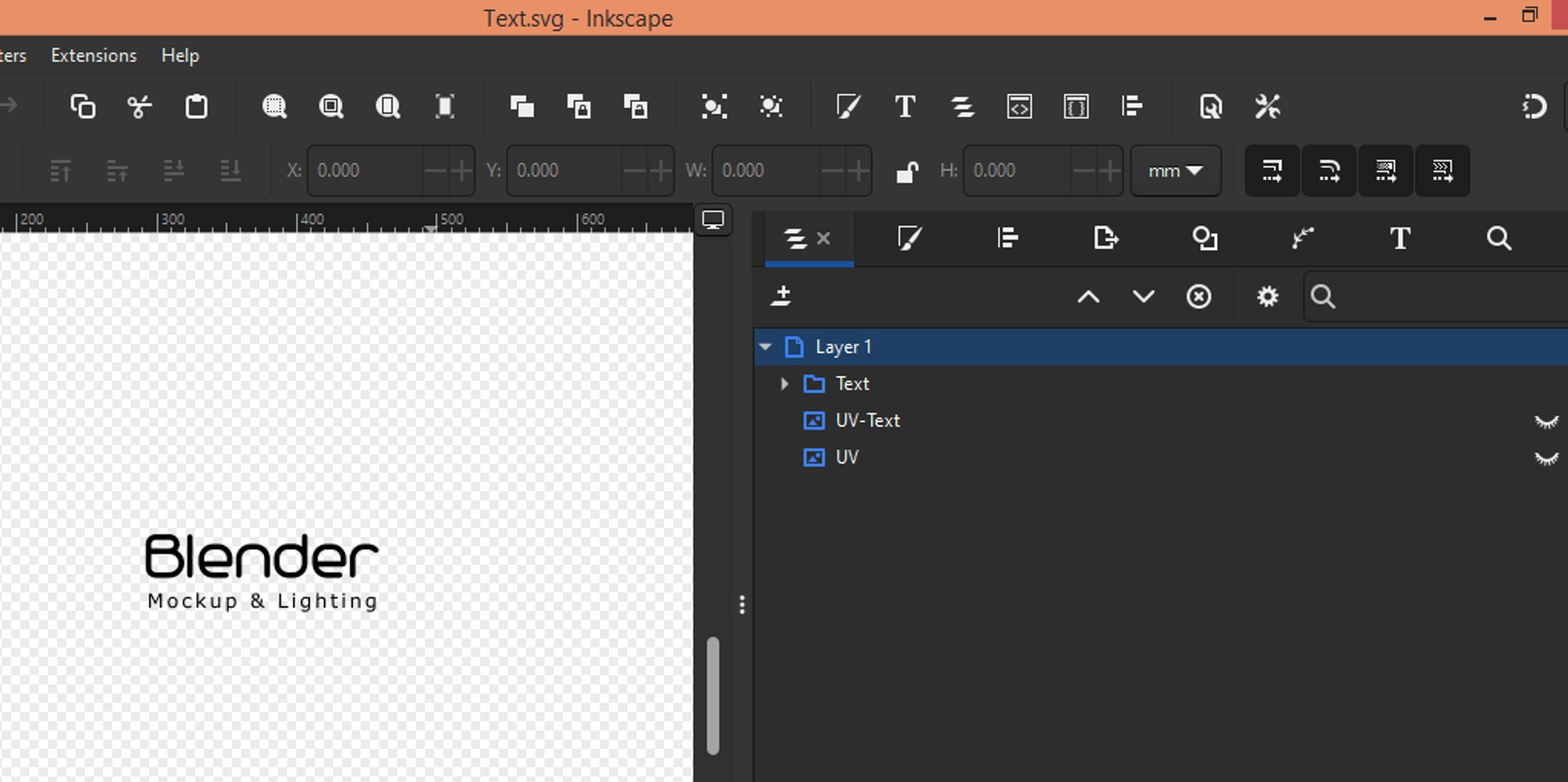Create a clone of selection

[x=579, y=106]
